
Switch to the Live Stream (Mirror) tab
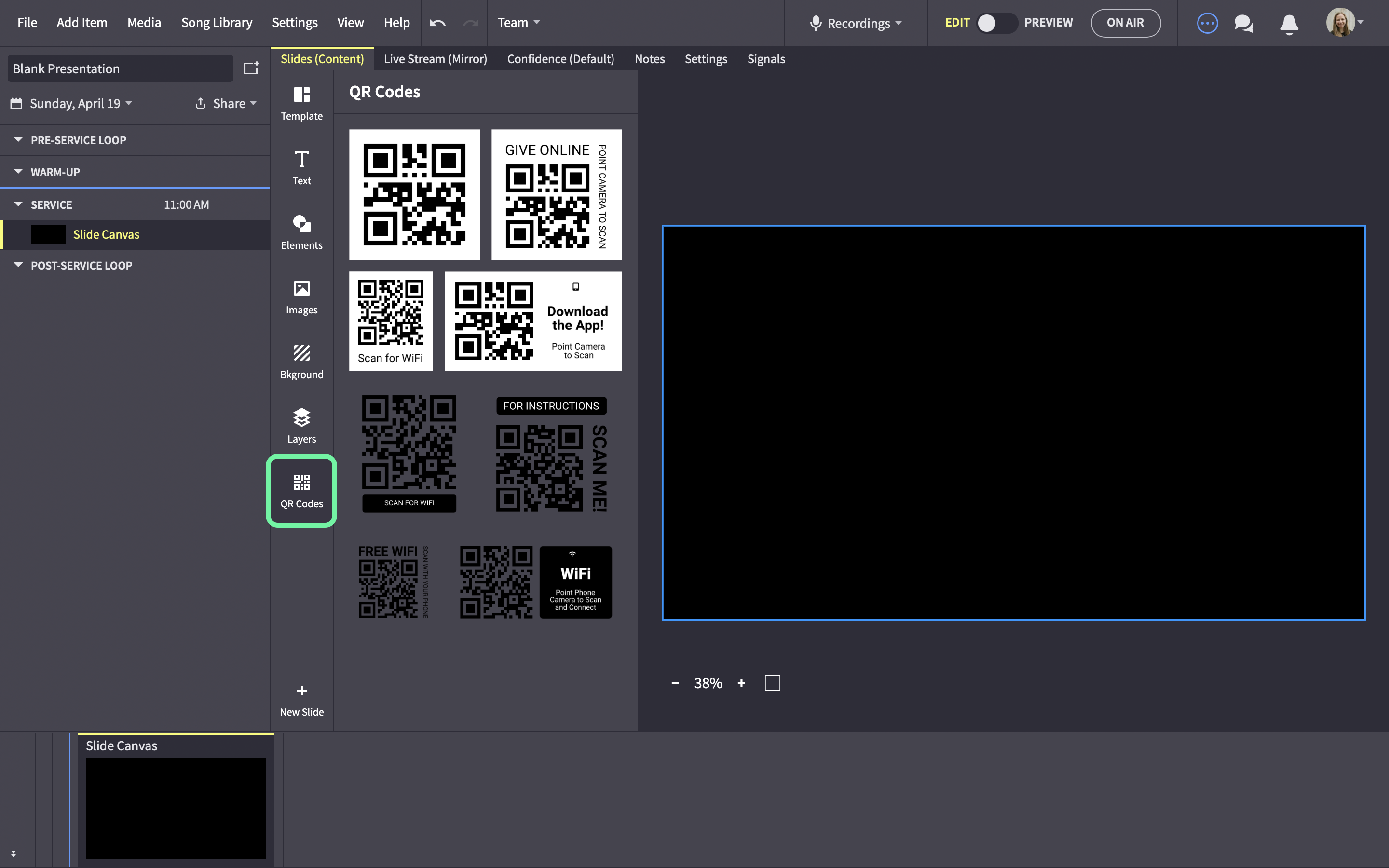[x=435, y=58]
